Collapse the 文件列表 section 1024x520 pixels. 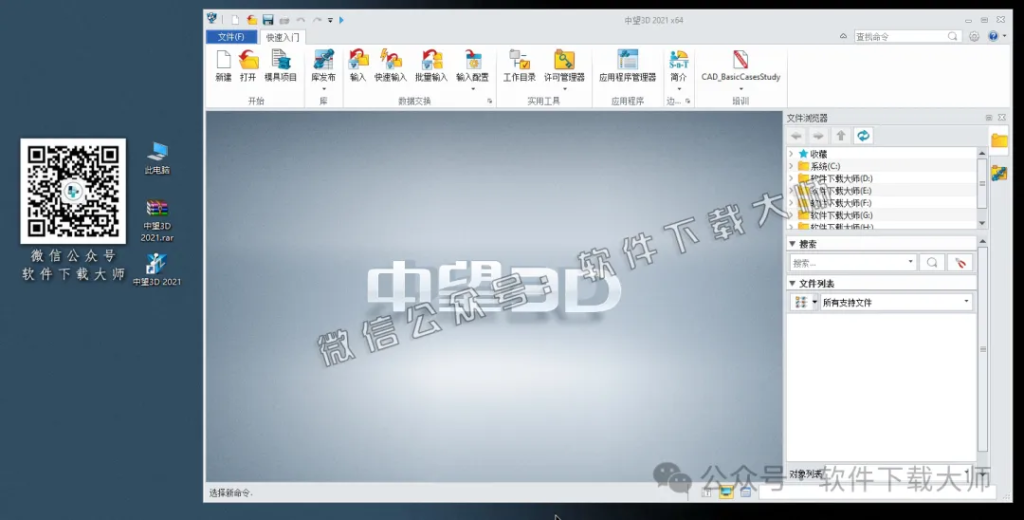click(792, 284)
